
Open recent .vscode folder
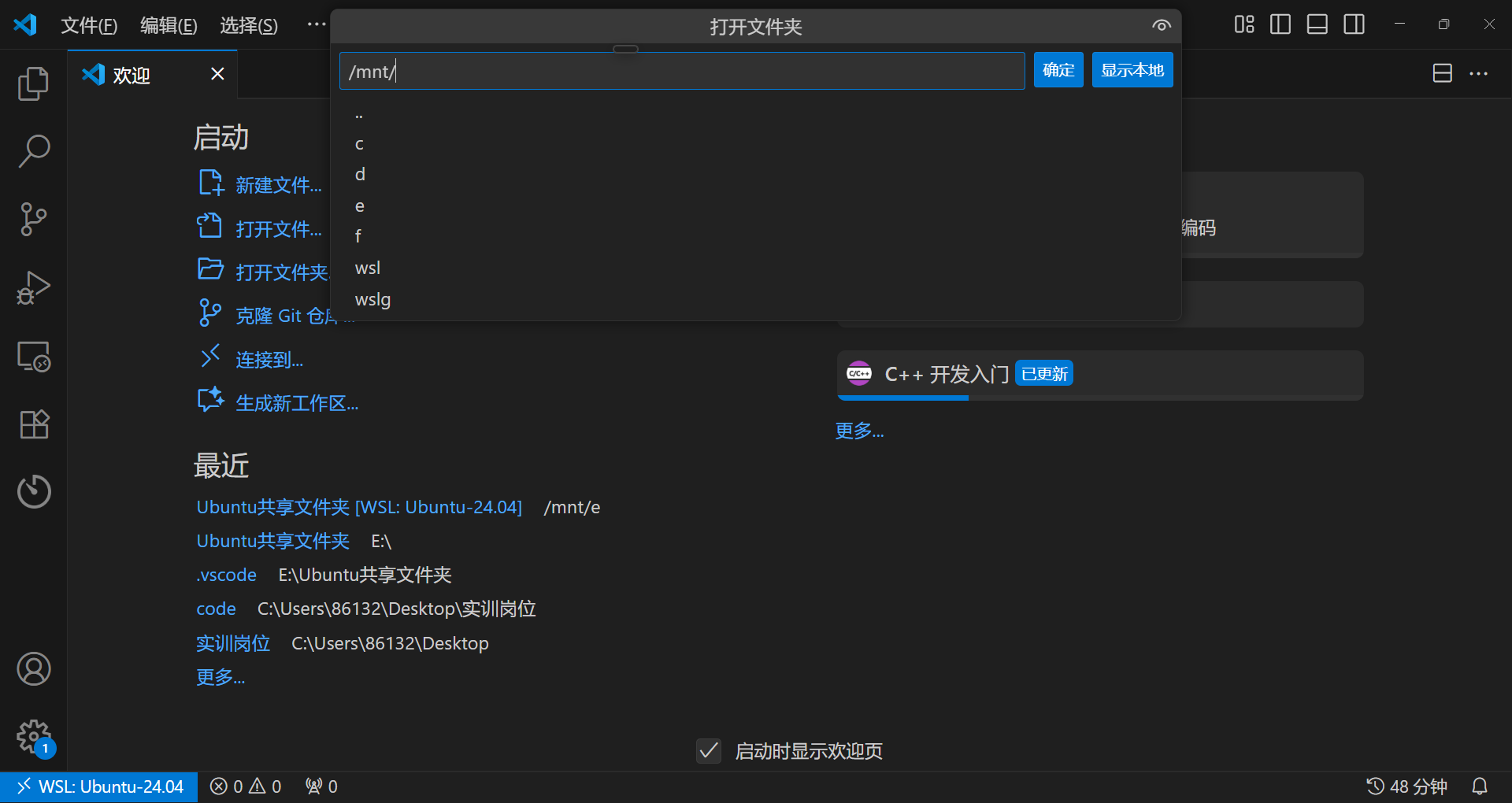tap(226, 575)
